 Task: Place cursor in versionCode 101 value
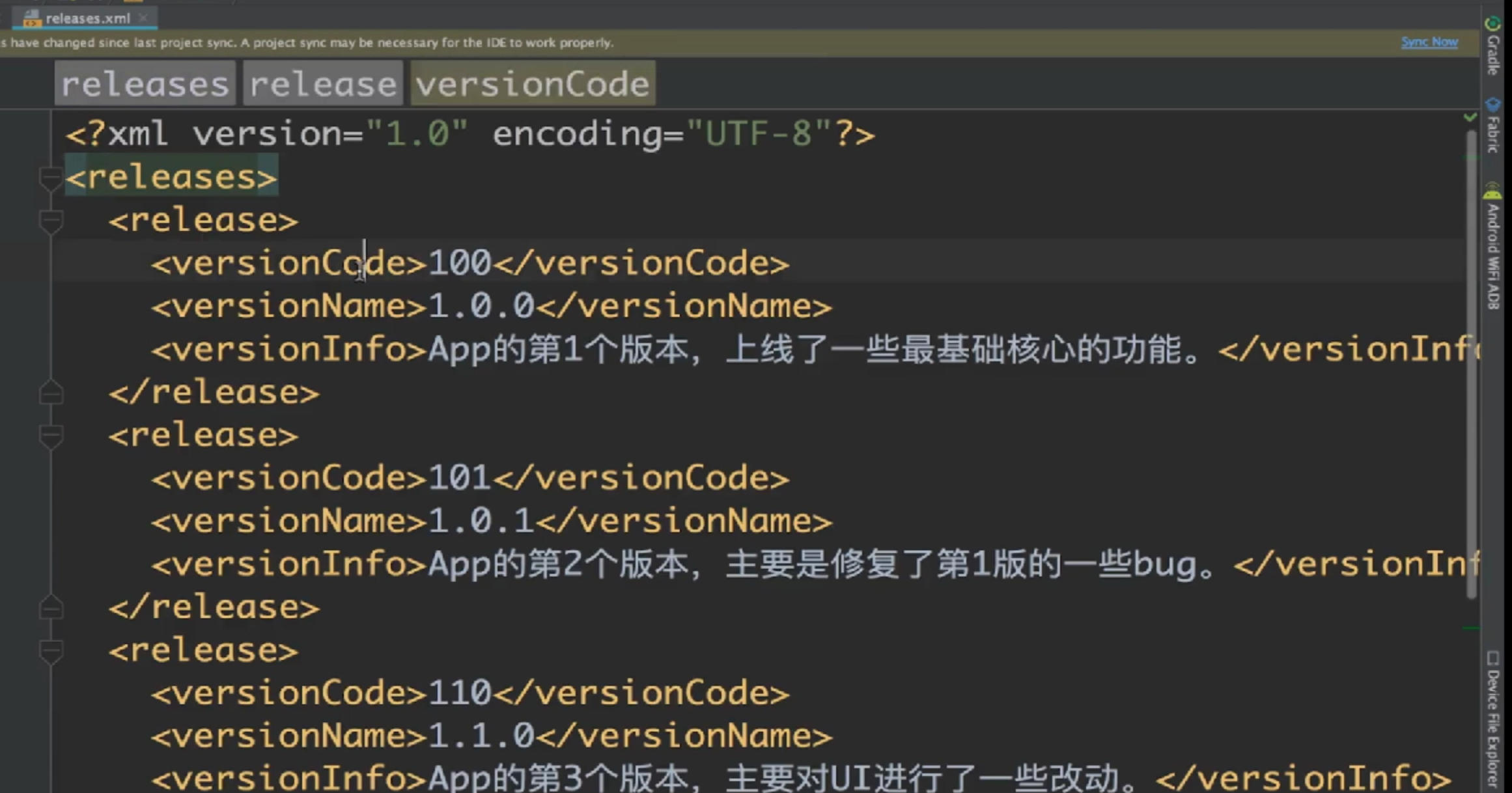pyautogui.click(x=459, y=479)
